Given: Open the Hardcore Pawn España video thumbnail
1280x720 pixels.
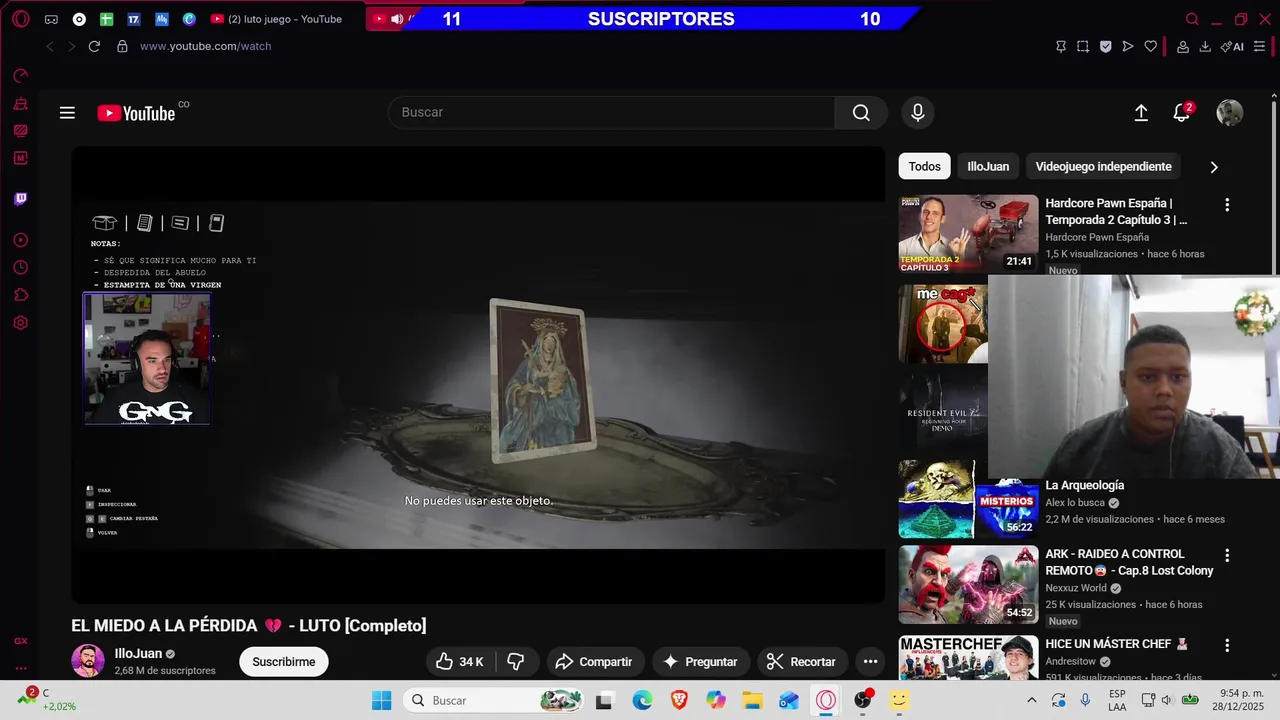Looking at the screenshot, I should (x=968, y=234).
